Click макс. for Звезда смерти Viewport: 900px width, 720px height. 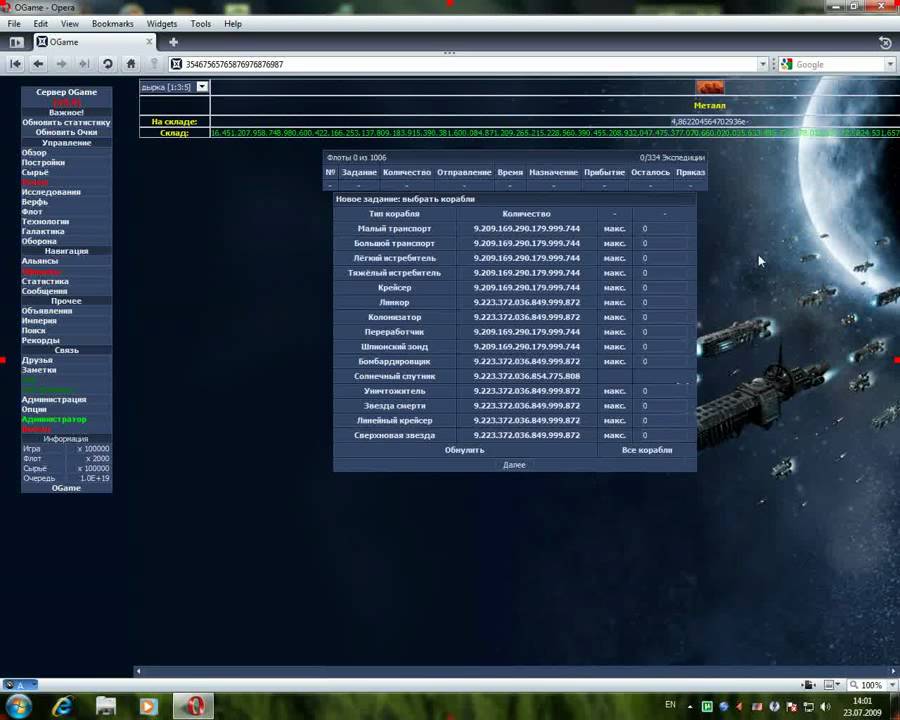click(x=614, y=406)
